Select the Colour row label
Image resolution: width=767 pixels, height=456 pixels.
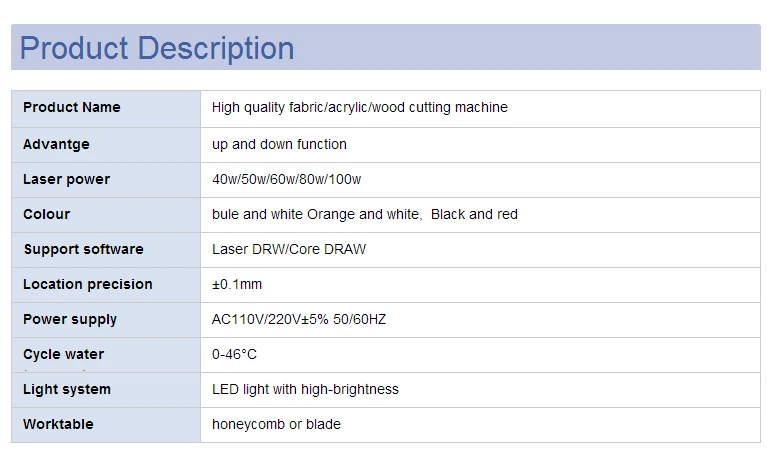(x=46, y=214)
